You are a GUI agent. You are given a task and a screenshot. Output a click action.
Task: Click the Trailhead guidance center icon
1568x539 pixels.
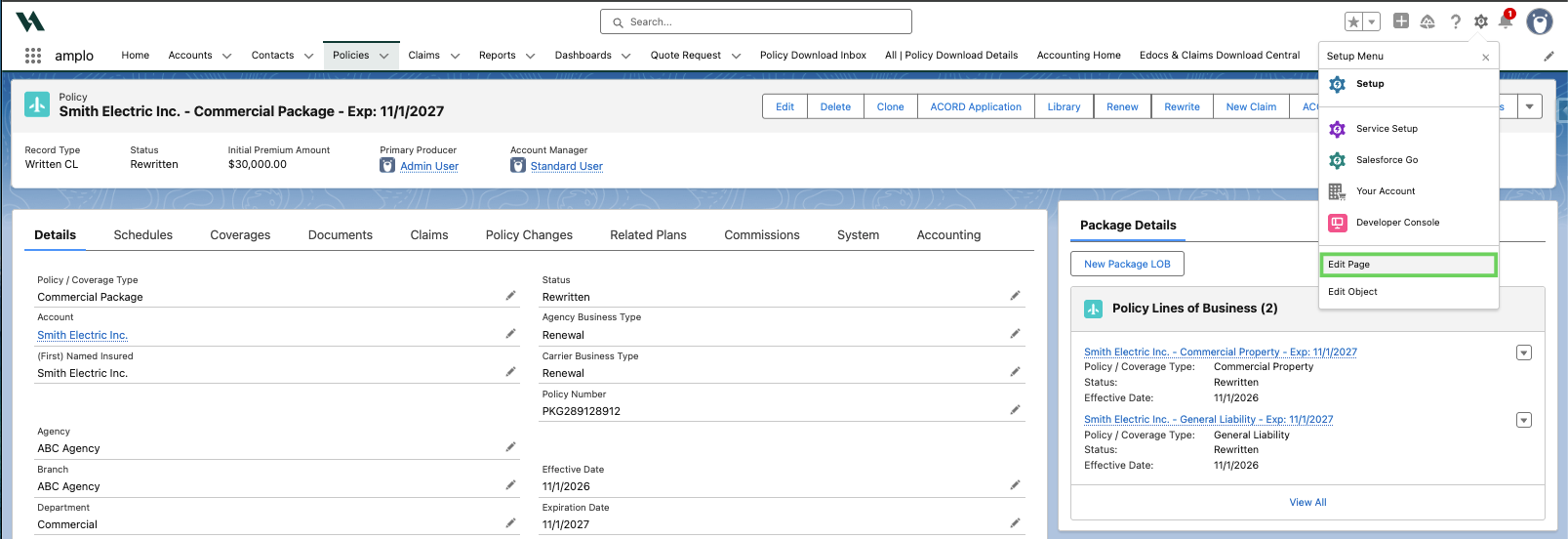pos(1427,21)
